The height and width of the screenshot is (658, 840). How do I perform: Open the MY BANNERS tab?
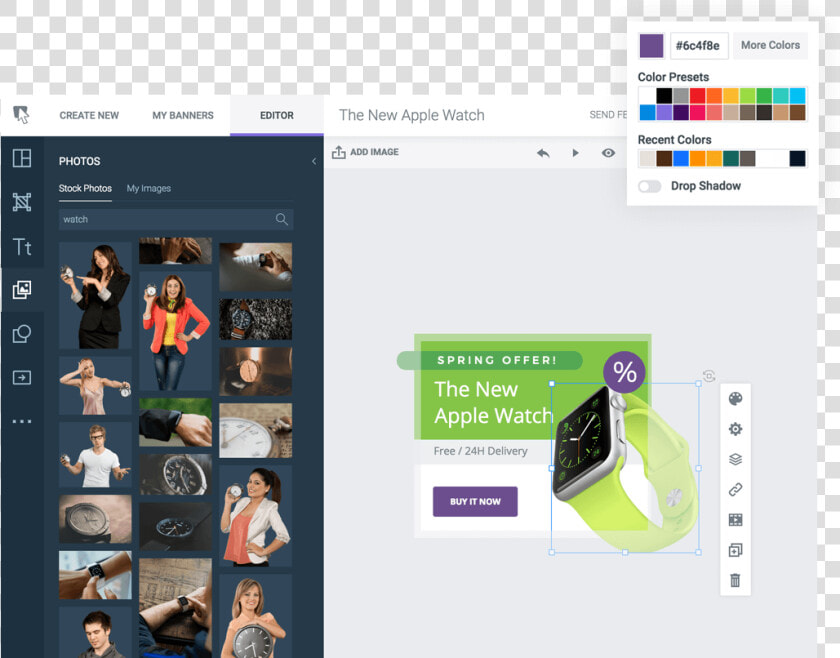[x=183, y=115]
